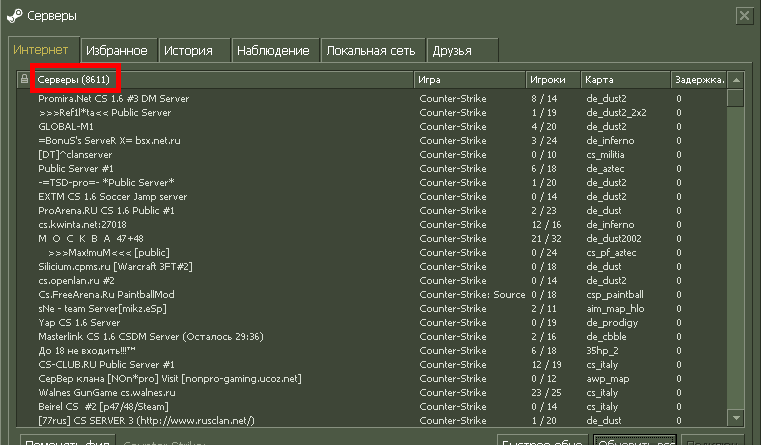Click the de_cbble map cell

coord(606,337)
